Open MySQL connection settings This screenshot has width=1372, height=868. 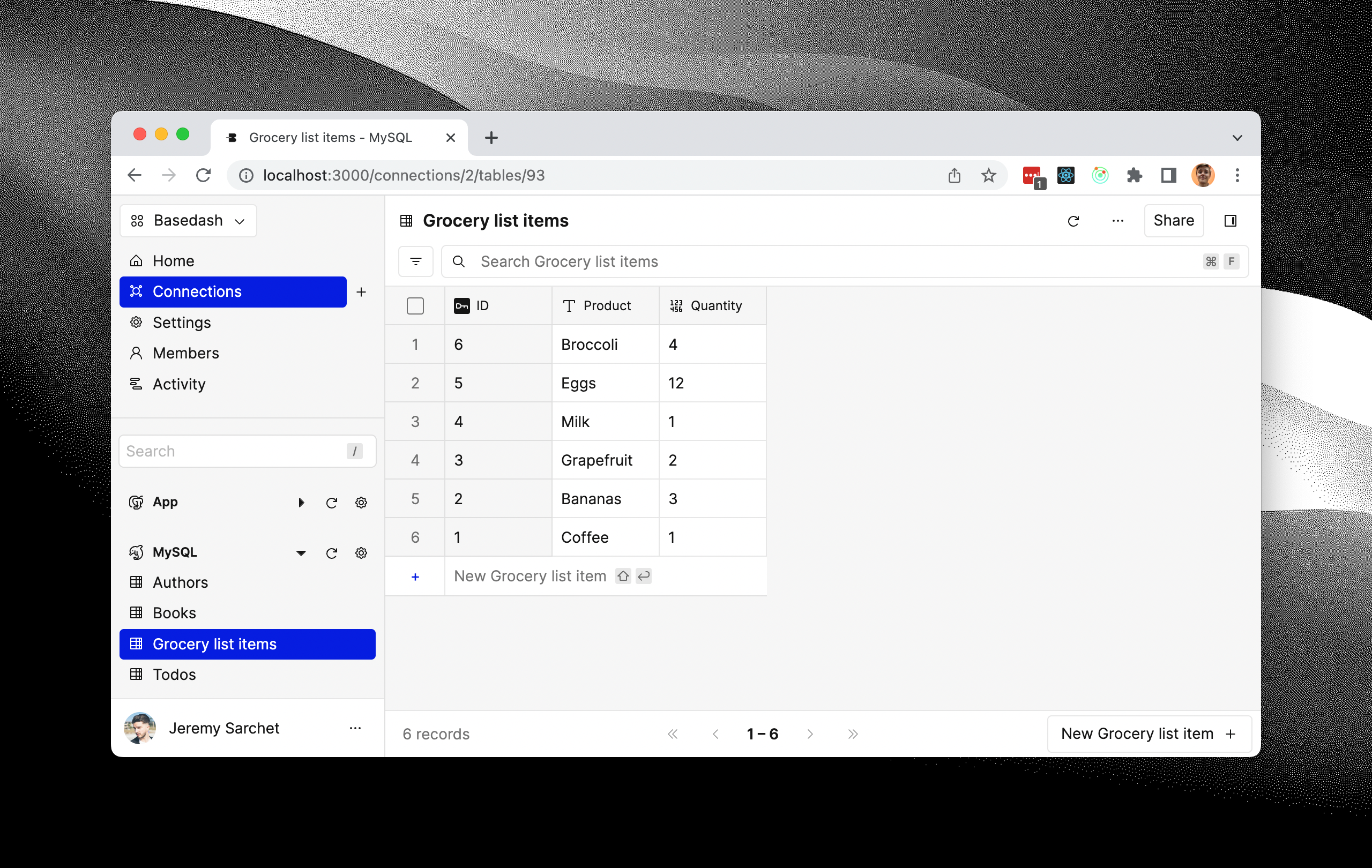point(361,552)
